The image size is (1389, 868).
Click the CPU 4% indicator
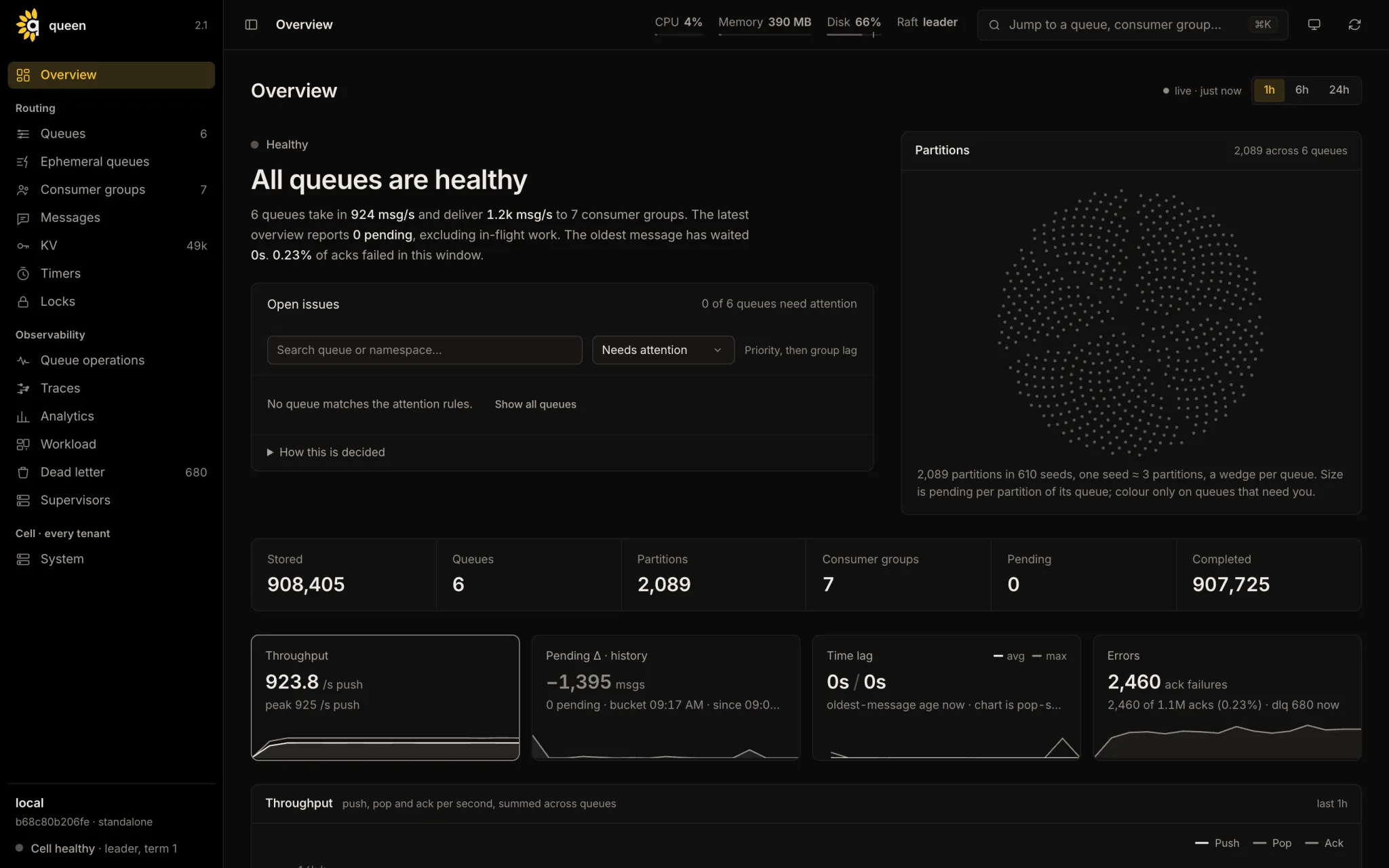678,24
